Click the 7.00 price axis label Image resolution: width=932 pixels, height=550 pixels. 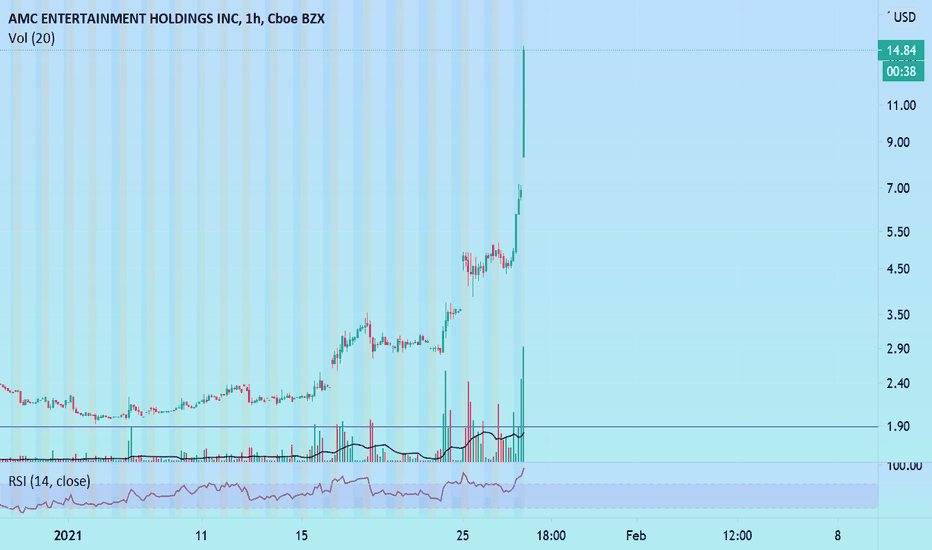coord(898,188)
